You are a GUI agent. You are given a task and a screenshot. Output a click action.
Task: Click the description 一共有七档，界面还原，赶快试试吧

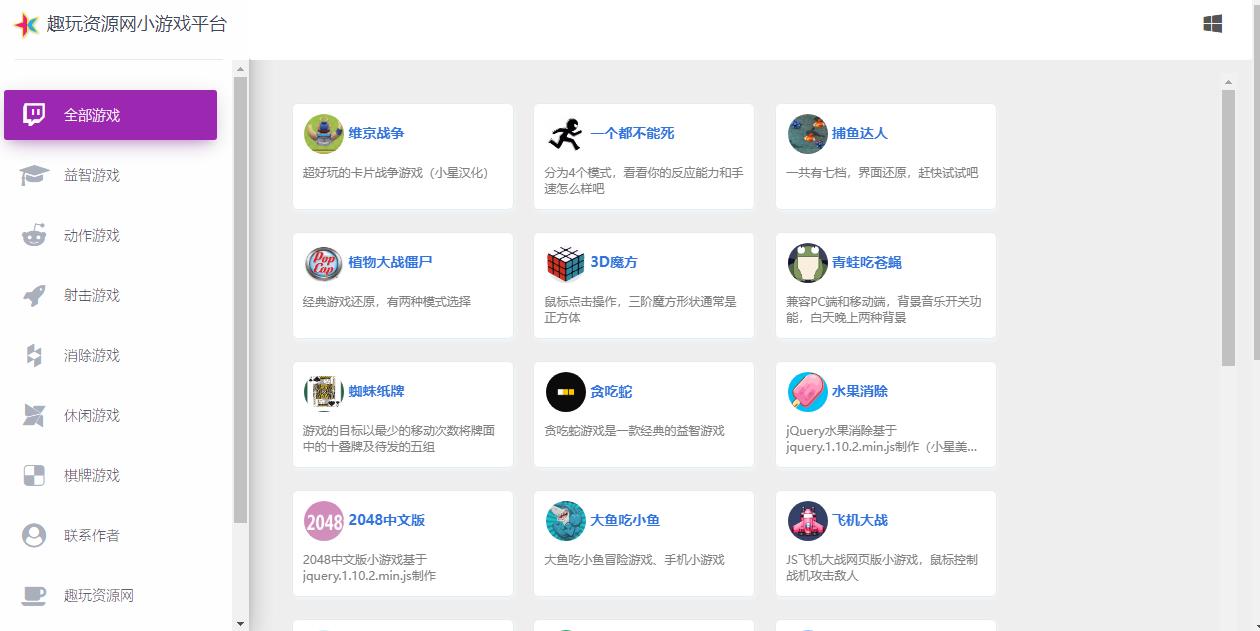pos(882,172)
